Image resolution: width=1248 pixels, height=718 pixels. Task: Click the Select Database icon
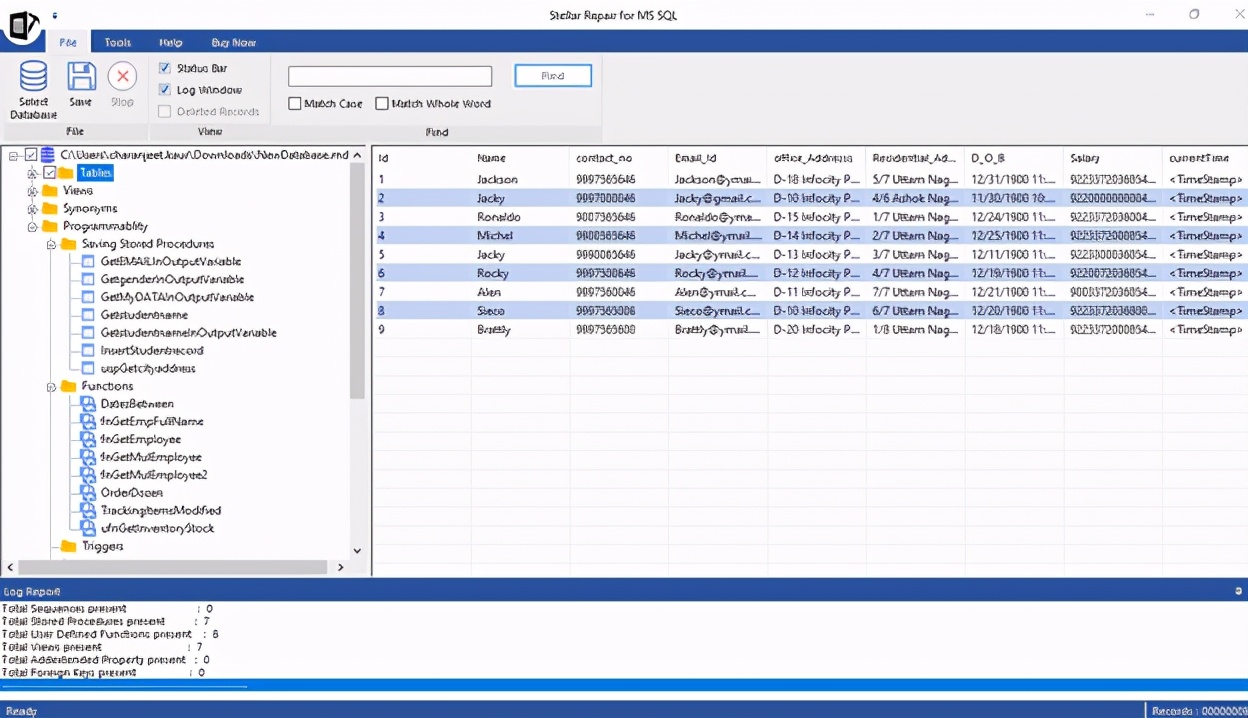click(x=33, y=77)
